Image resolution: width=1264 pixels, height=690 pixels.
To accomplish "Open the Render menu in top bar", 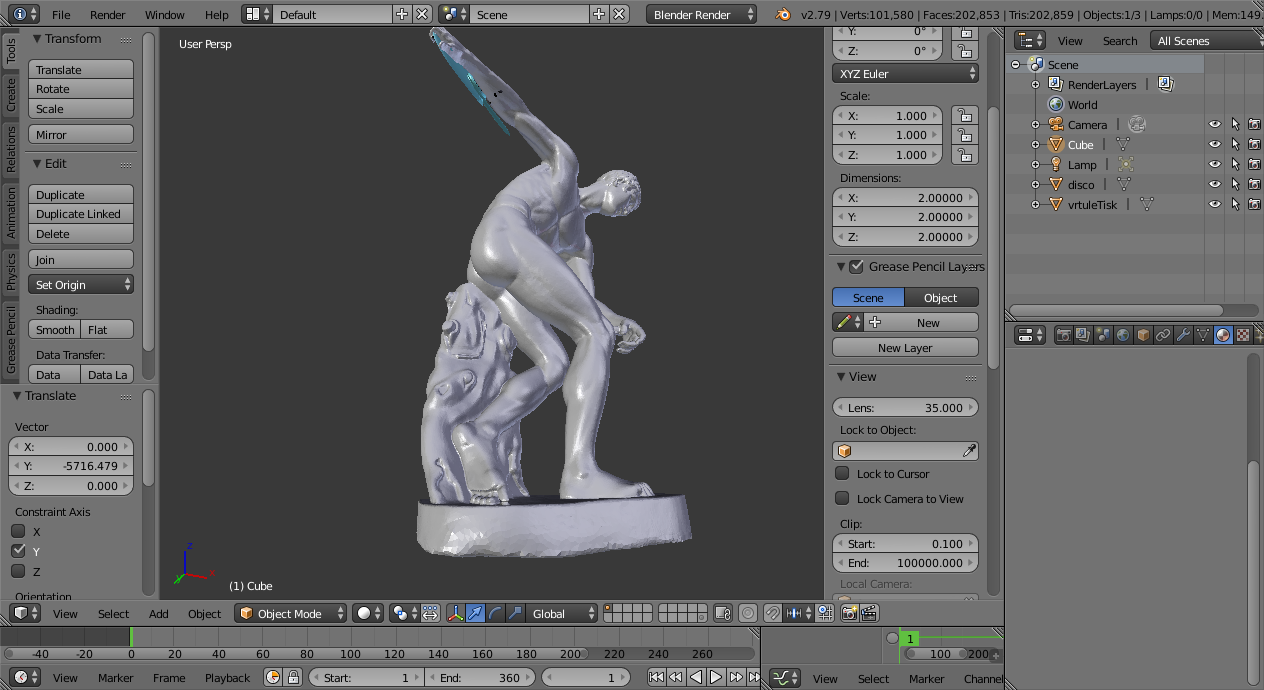I will [107, 14].
